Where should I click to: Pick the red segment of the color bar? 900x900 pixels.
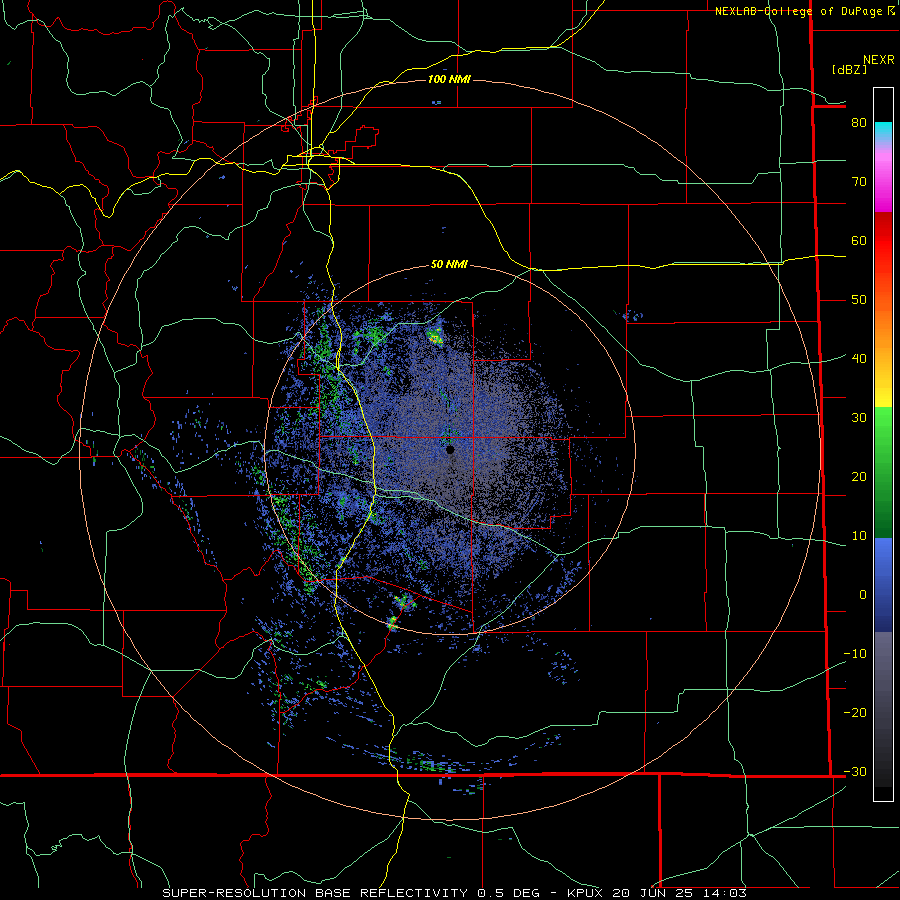883,241
